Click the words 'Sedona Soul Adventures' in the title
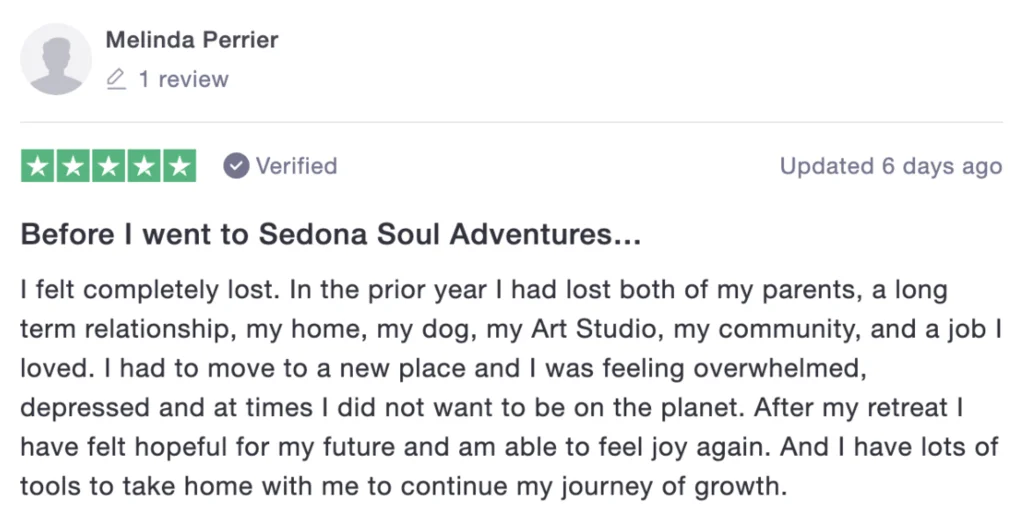The width and height of the screenshot is (1024, 519). pyautogui.click(x=433, y=235)
